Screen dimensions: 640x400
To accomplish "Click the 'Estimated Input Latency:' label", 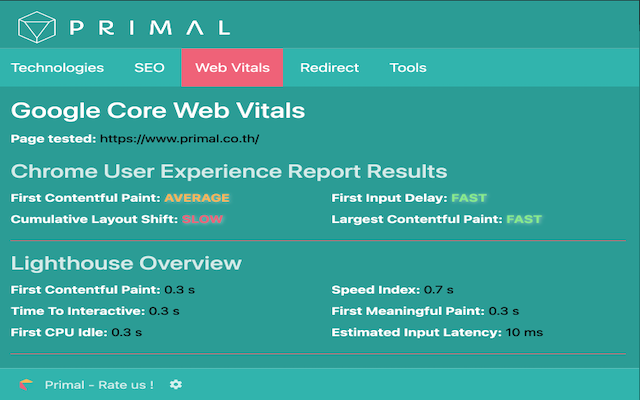I will pyautogui.click(x=417, y=332).
